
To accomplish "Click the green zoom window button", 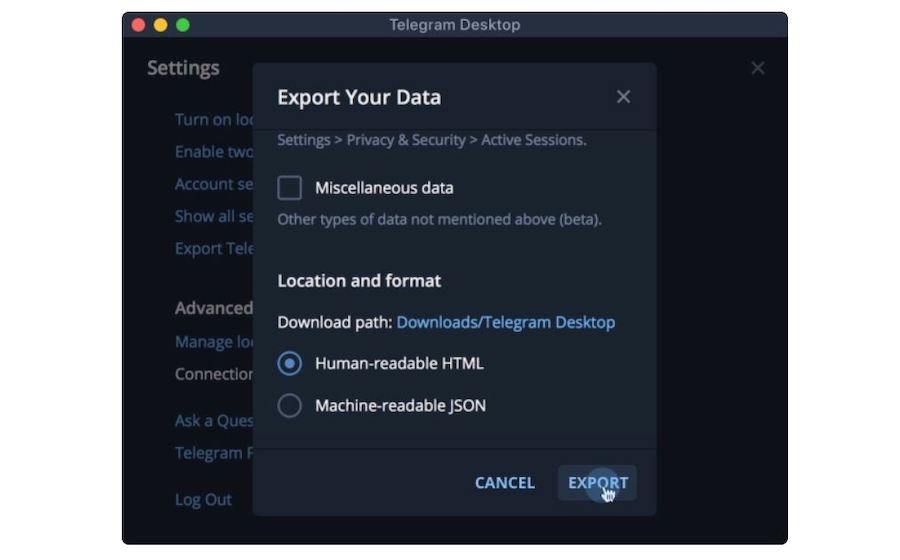I will pyautogui.click(x=182, y=25).
